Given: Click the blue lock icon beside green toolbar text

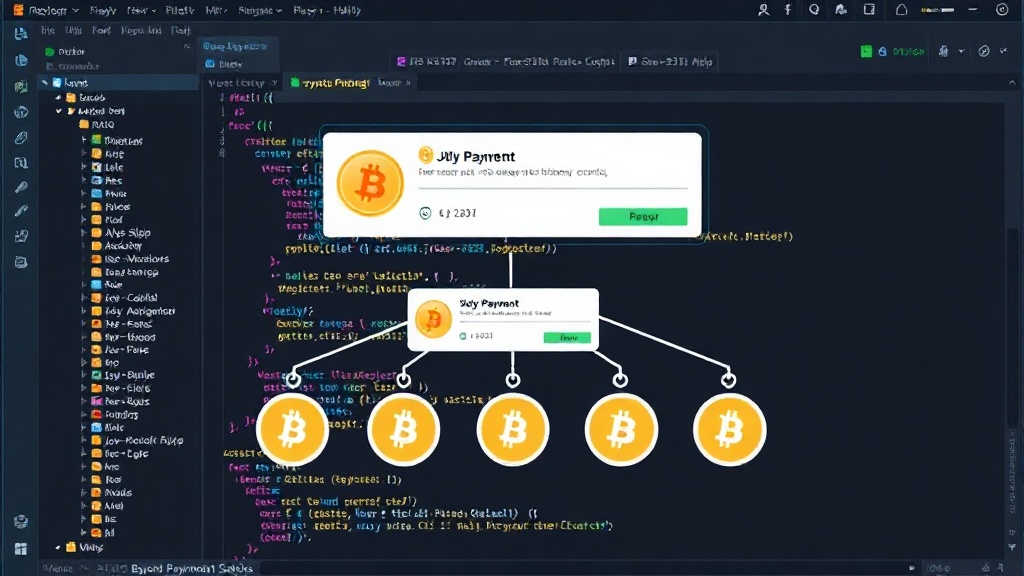Looking at the screenshot, I should click(882, 52).
